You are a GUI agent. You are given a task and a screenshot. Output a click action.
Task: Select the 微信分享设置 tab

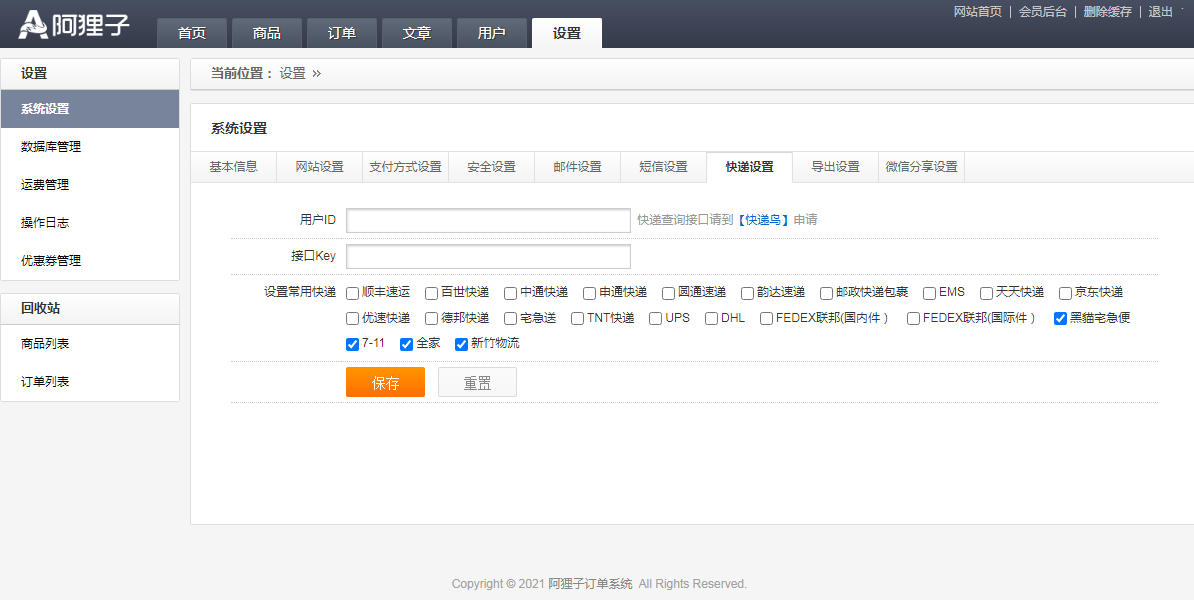tap(921, 167)
